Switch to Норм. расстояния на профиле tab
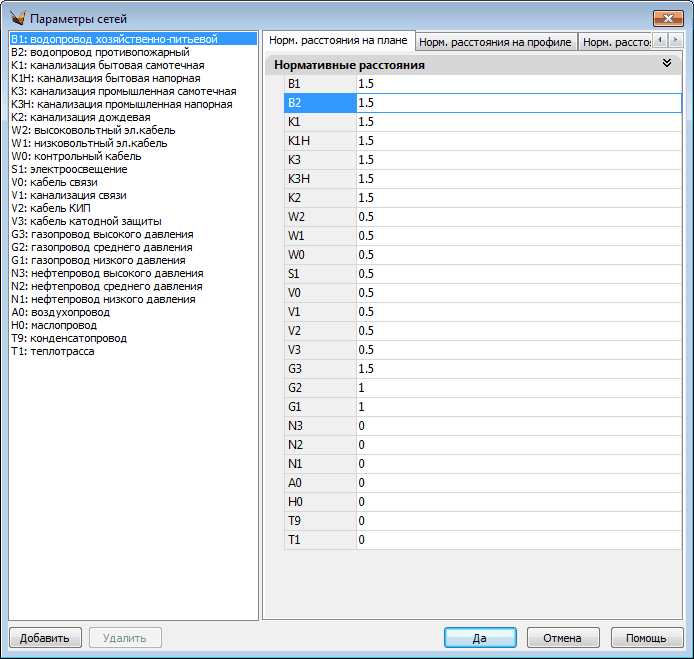Screen dimensions: 694x659 [495, 42]
